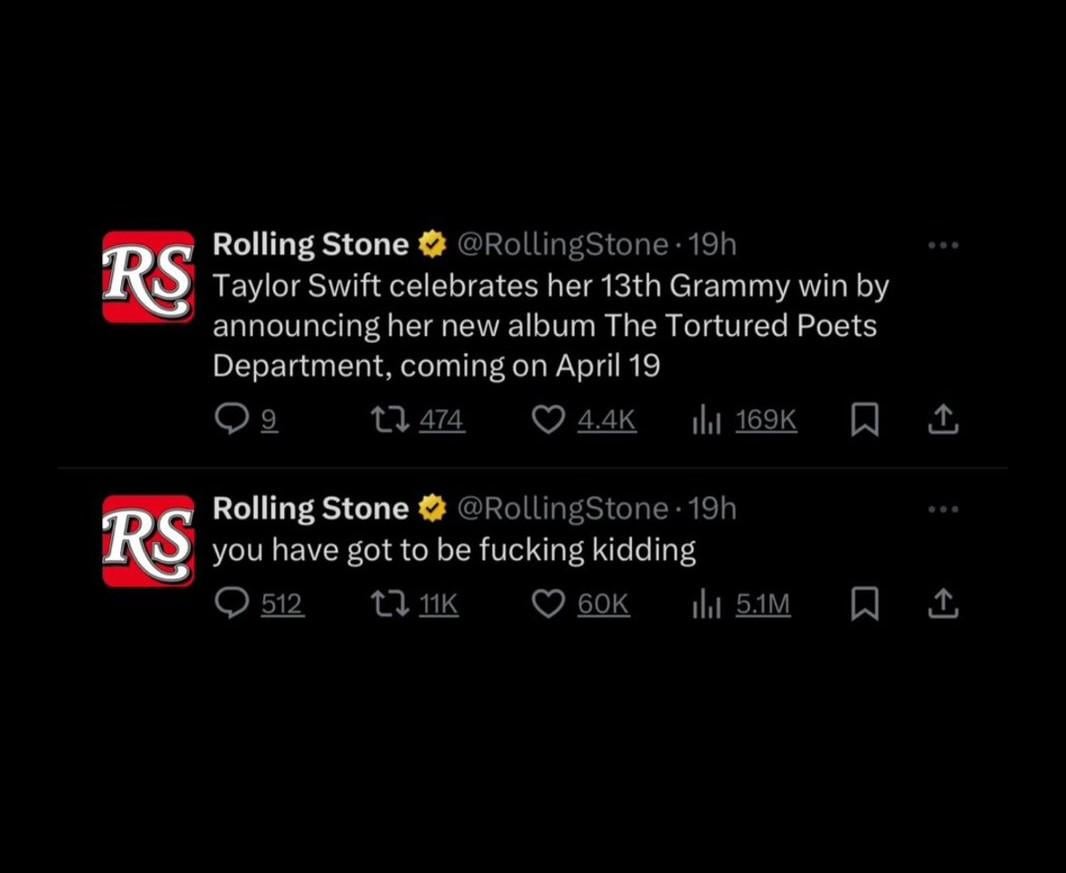This screenshot has width=1066, height=873.
Task: Share the second Rolling Stone tweet
Action: [942, 605]
